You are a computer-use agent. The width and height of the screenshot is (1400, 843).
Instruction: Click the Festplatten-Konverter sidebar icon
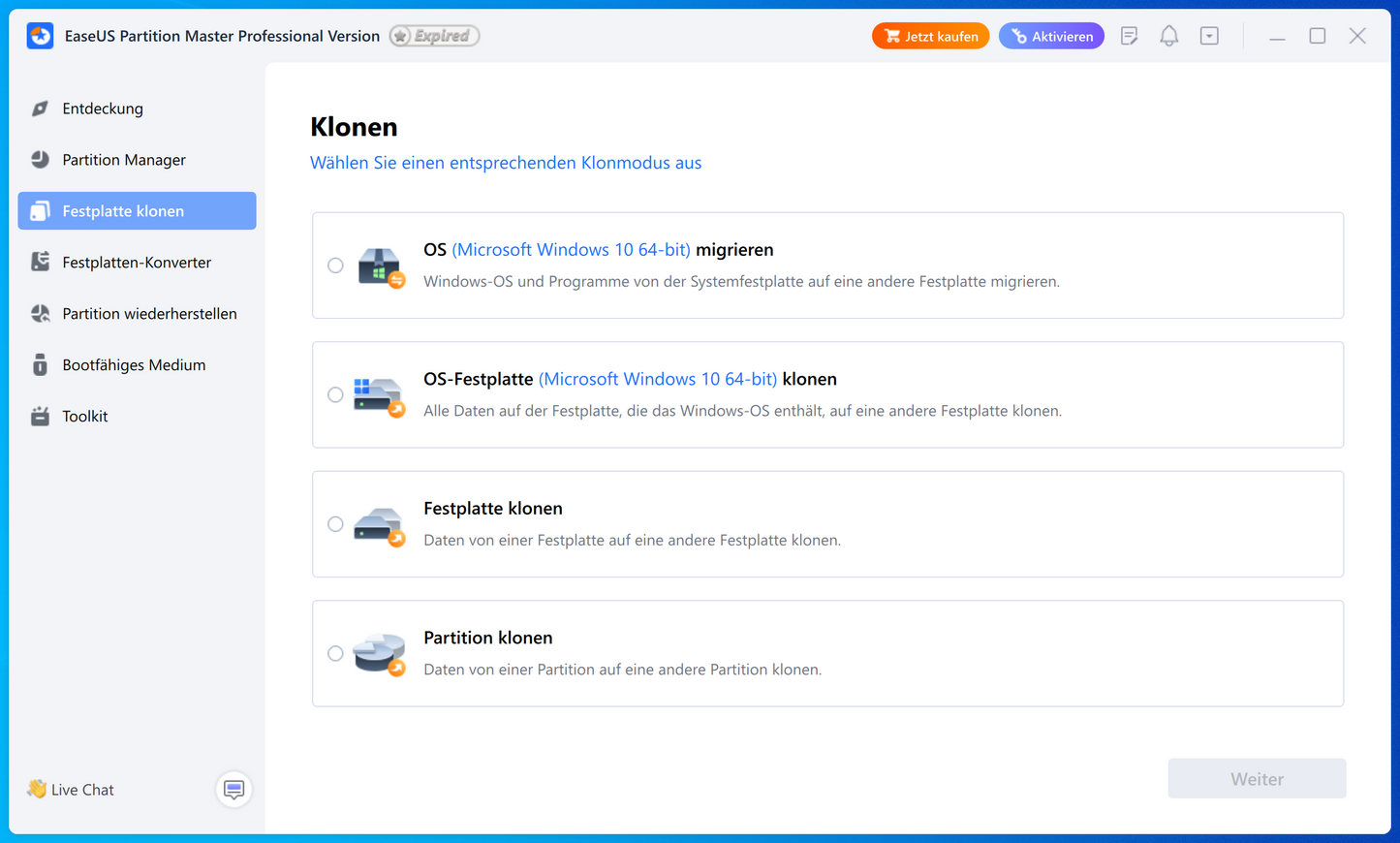(x=40, y=263)
